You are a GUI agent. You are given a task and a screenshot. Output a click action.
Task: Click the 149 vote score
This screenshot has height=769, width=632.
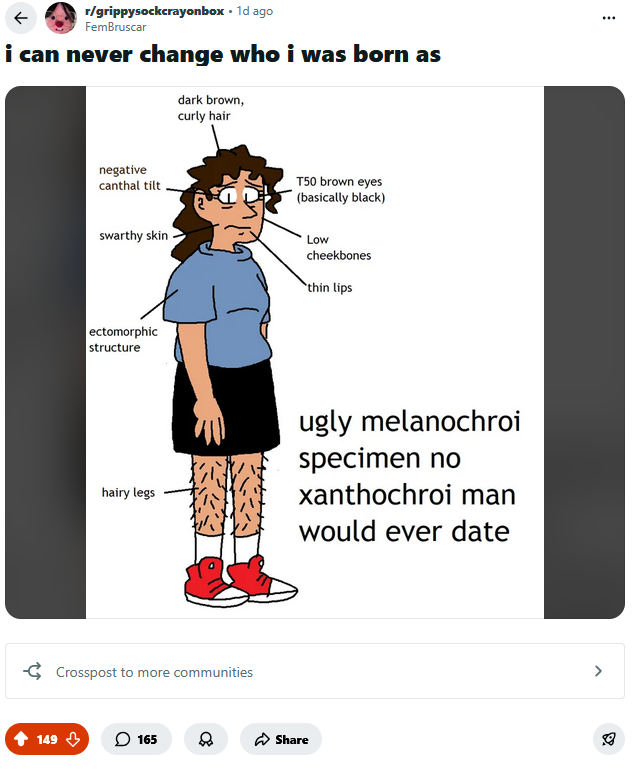[47, 739]
